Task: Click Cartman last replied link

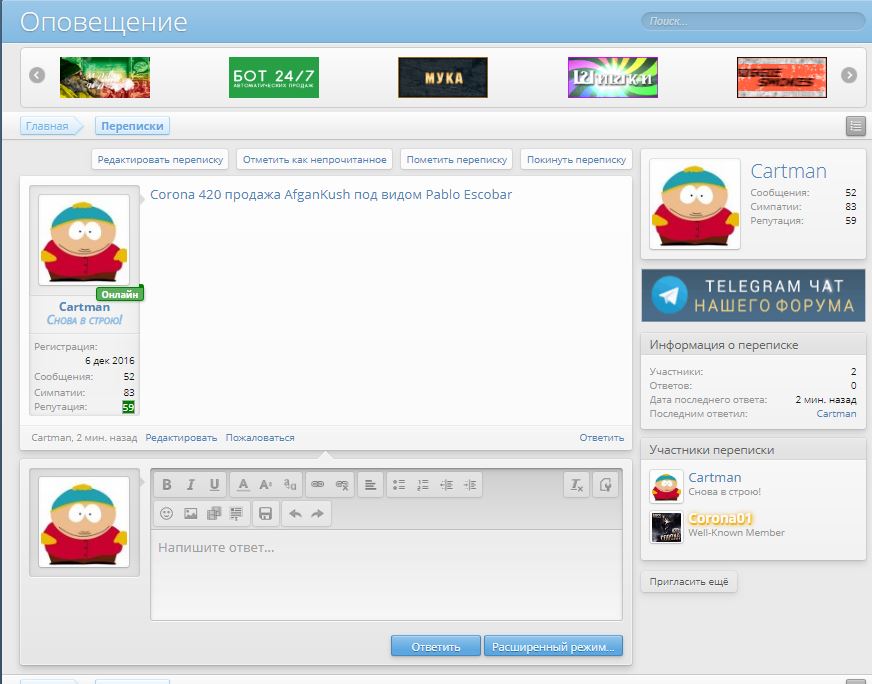Action: pyautogui.click(x=836, y=413)
